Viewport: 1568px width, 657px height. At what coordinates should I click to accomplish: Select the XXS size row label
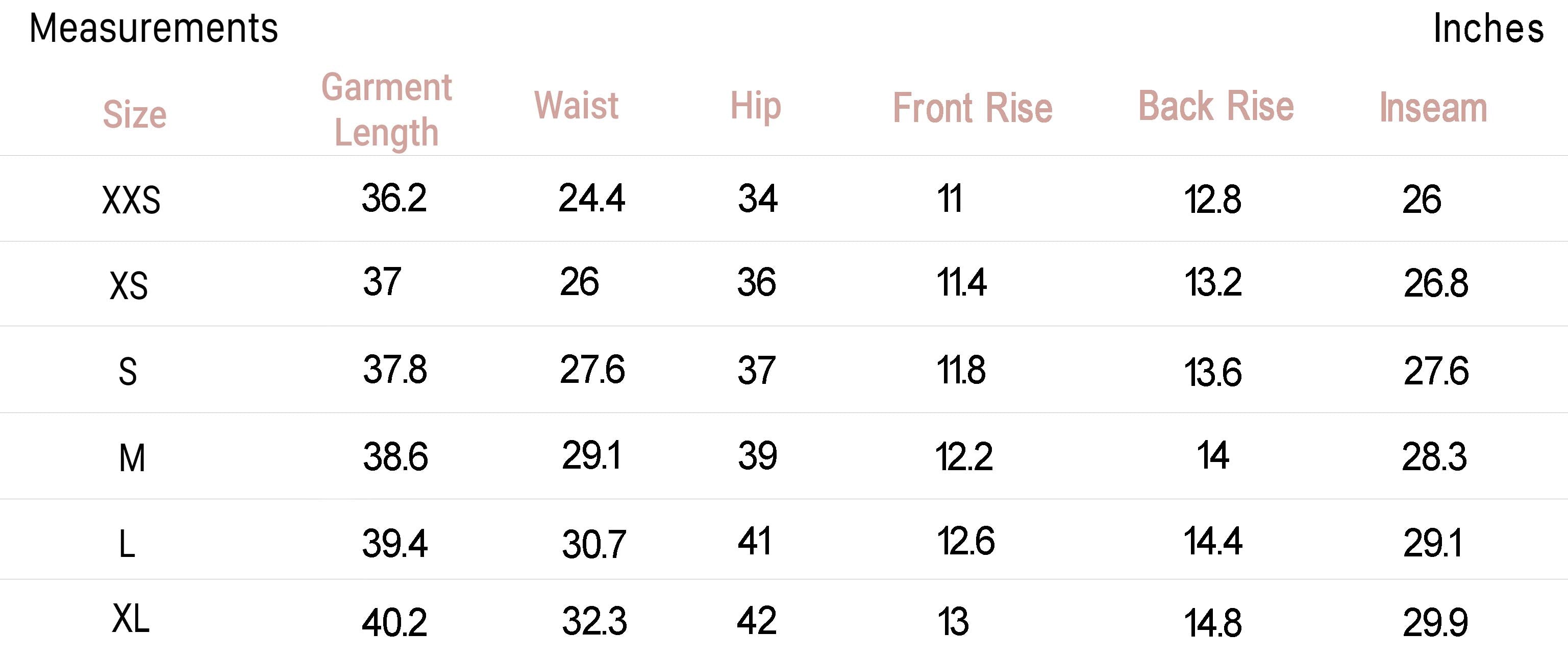point(131,200)
